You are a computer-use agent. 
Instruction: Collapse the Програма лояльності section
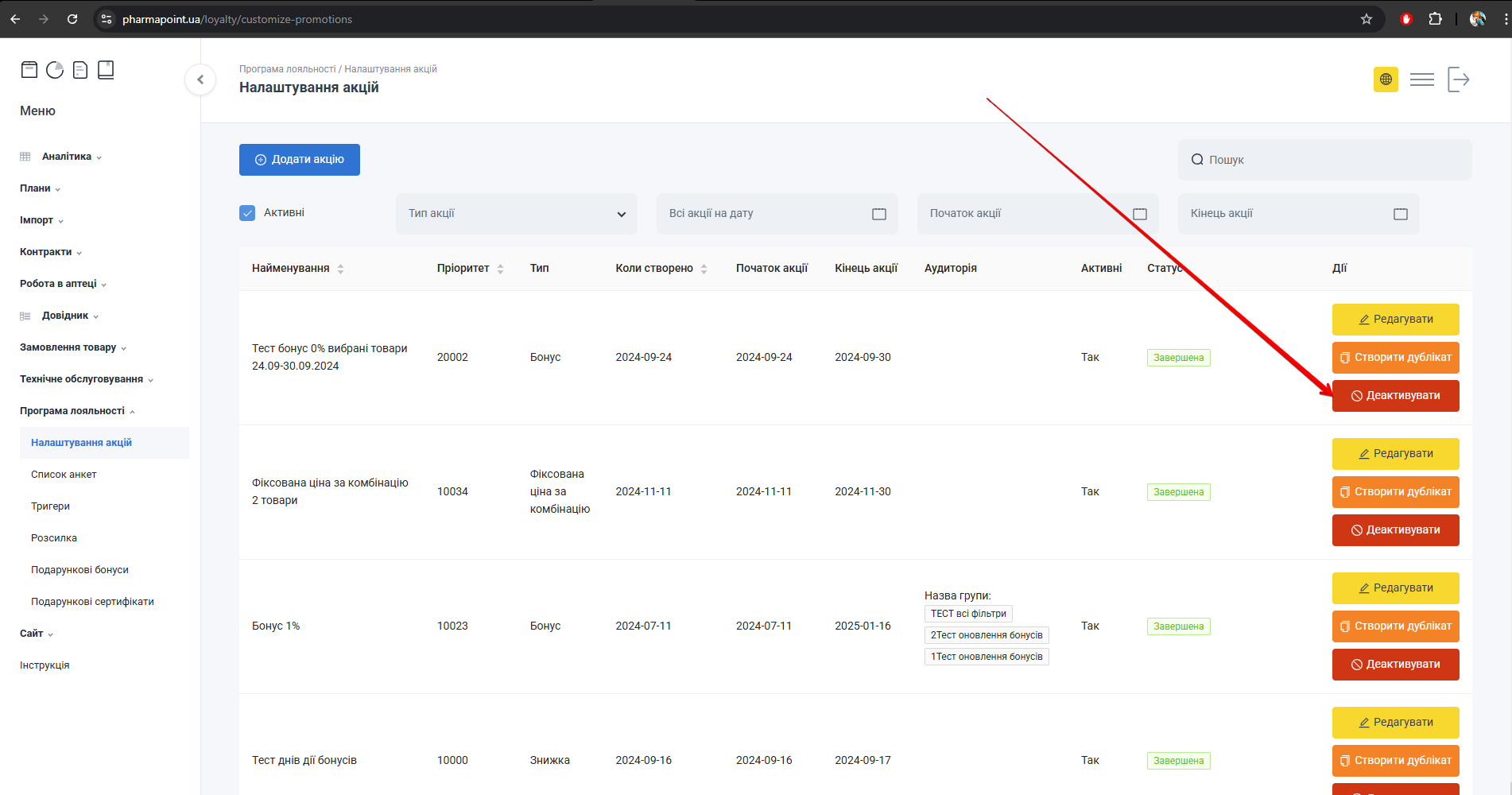click(77, 411)
